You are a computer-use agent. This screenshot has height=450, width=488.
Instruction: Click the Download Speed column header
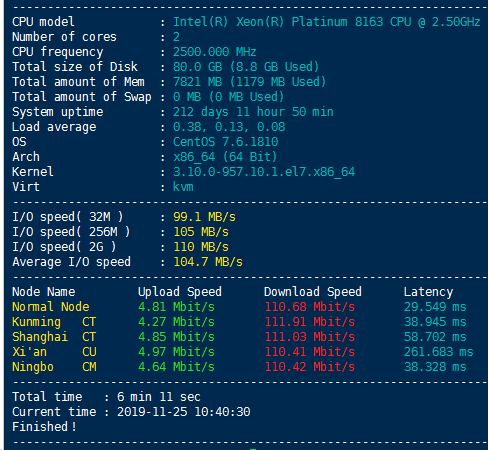click(313, 292)
